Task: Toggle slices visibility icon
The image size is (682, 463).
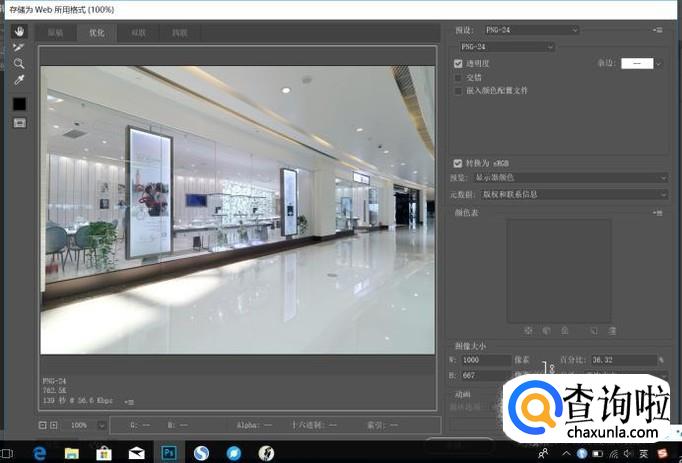Action: click(x=19, y=123)
